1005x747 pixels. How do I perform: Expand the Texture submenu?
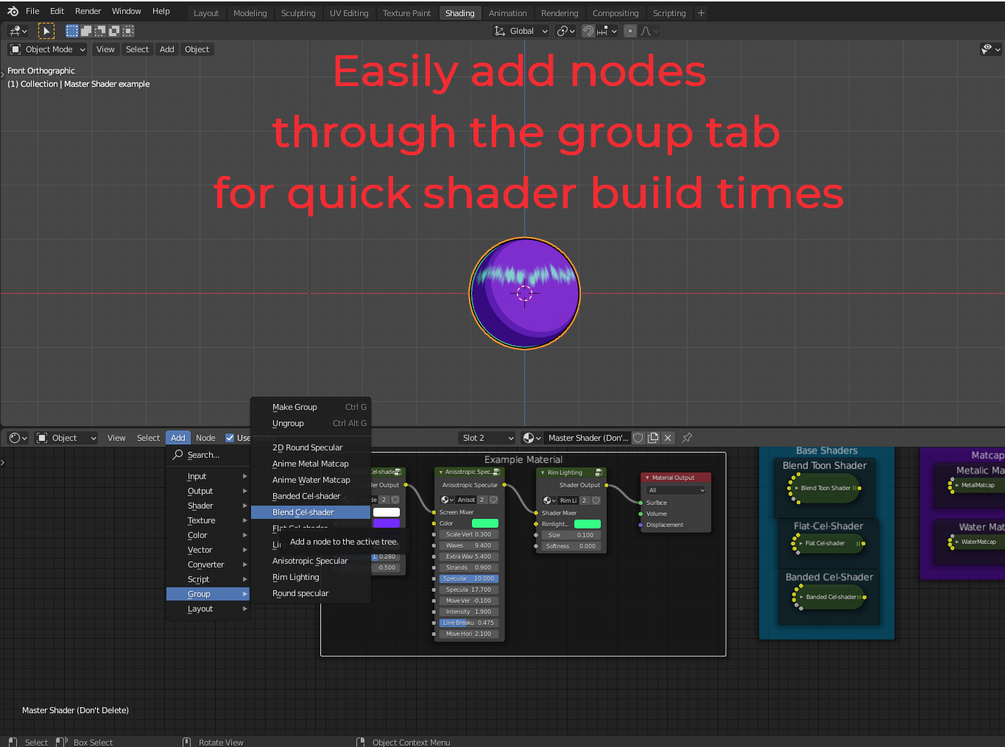tap(208, 521)
